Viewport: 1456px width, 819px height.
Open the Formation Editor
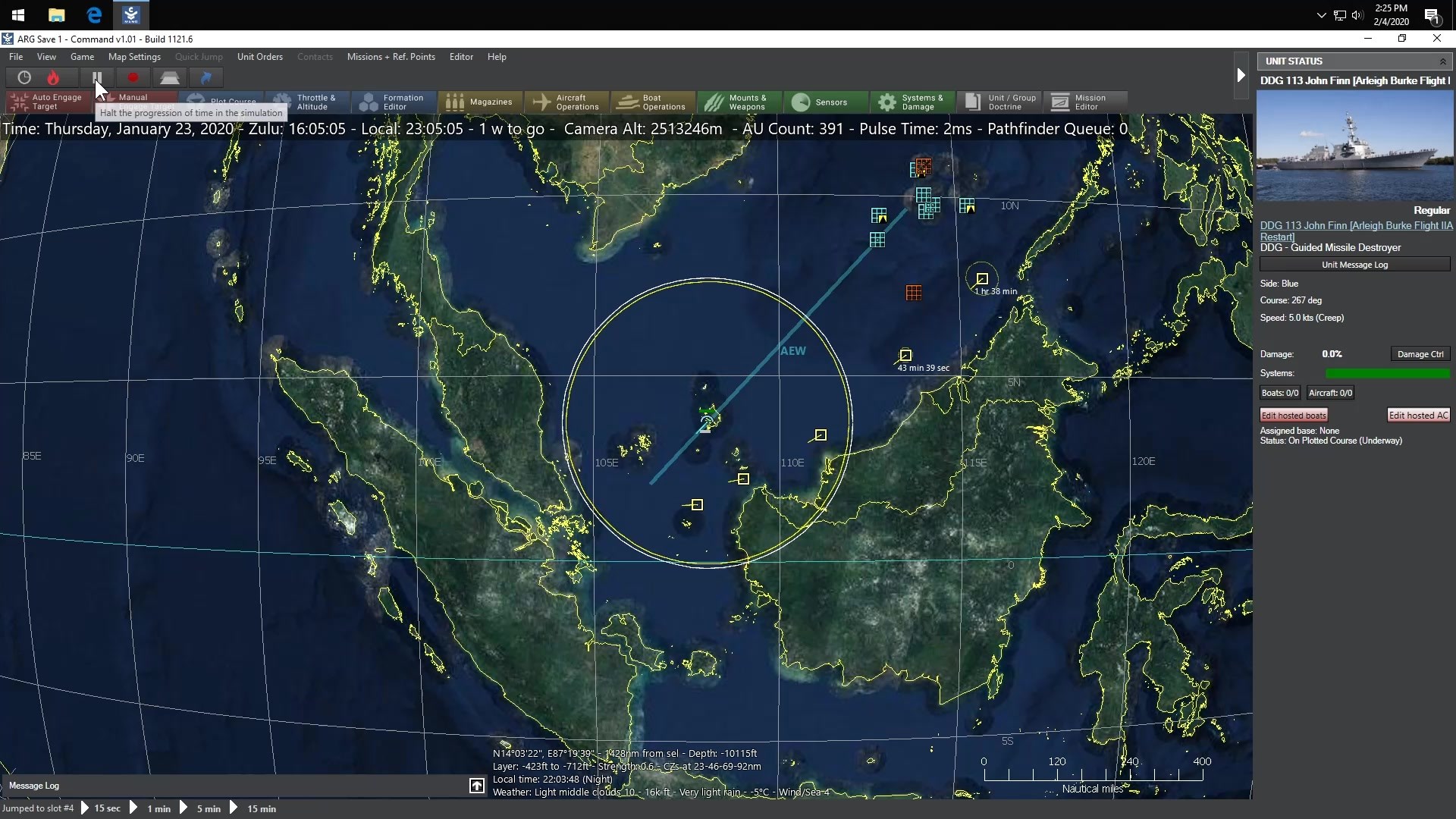(394, 102)
